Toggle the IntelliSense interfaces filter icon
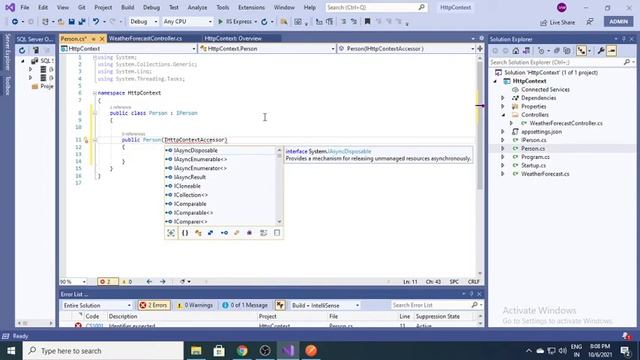Image resolution: width=640 pixels, height=360 pixels. pos(224,233)
